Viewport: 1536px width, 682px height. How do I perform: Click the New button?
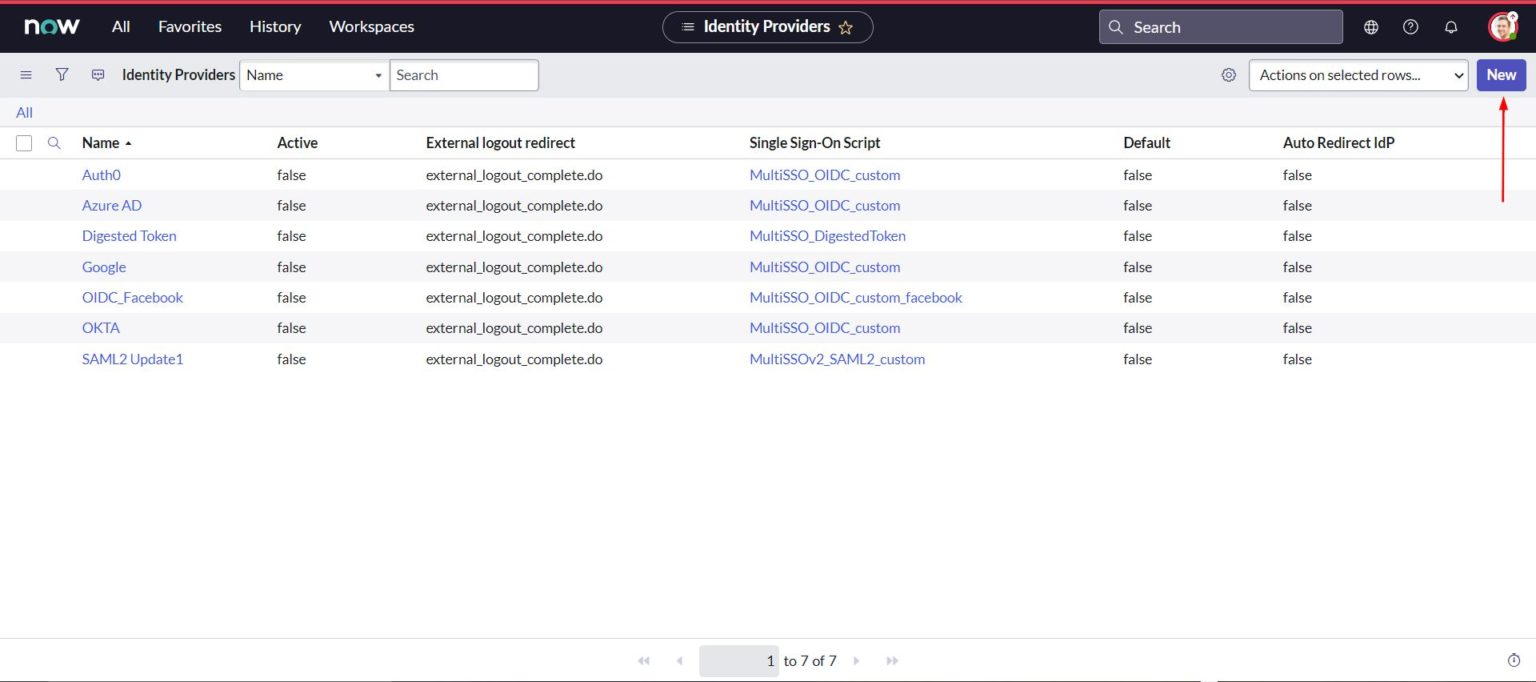point(1500,74)
